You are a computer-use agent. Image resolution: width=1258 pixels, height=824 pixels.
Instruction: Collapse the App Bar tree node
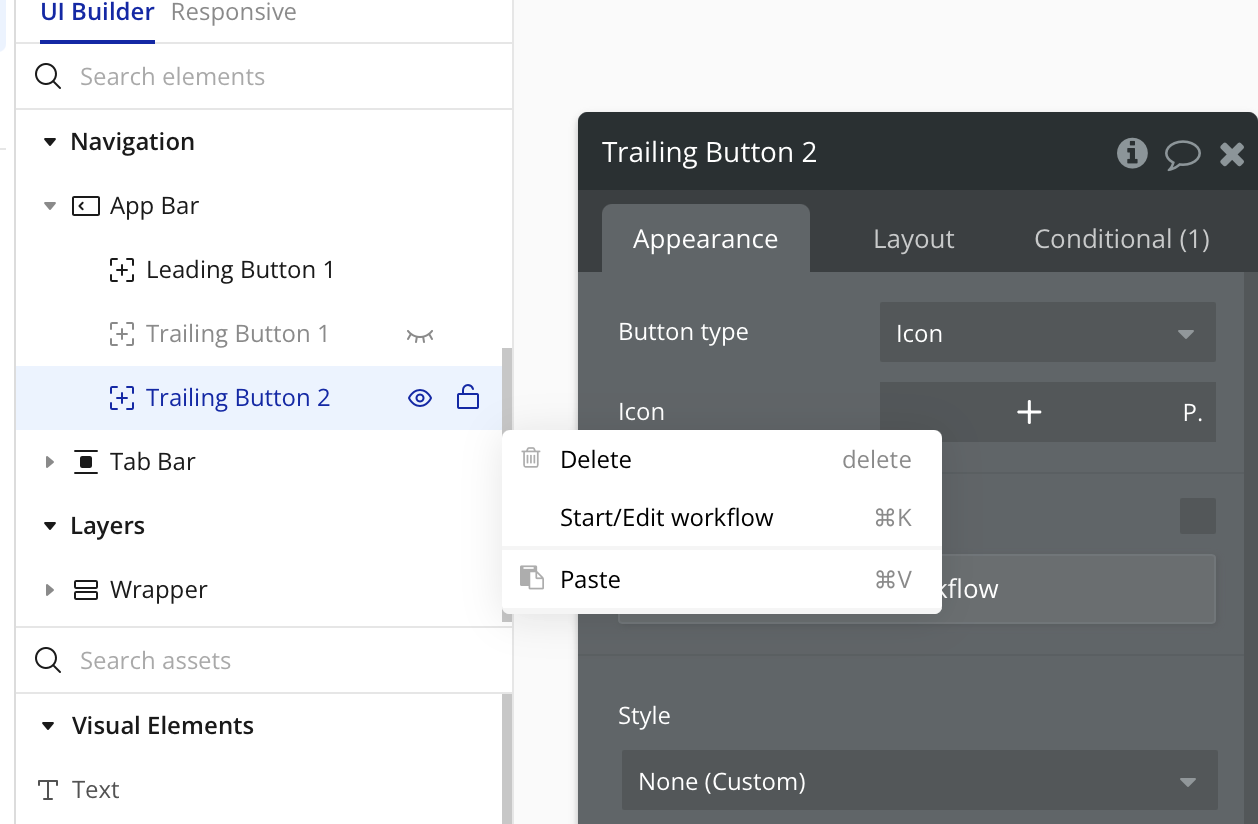coord(50,206)
